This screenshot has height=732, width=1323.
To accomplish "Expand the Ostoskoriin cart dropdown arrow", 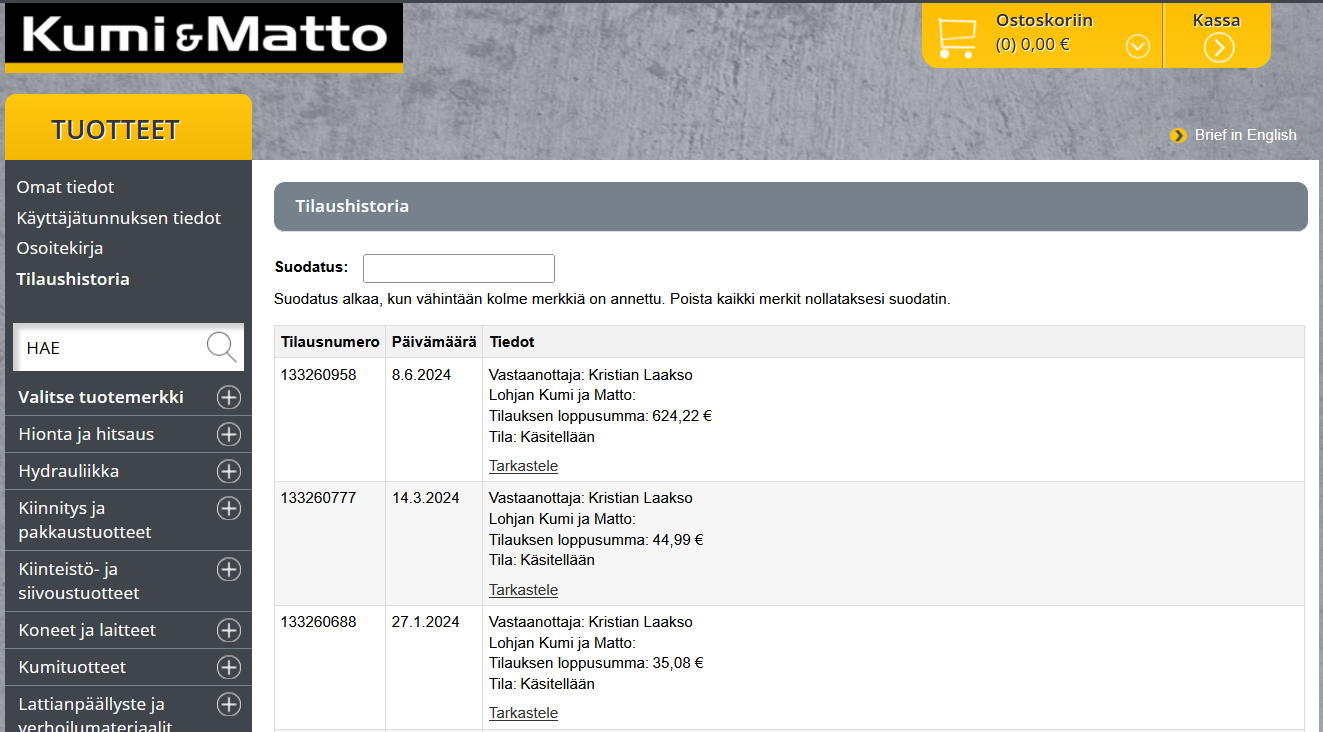I will 1137,46.
